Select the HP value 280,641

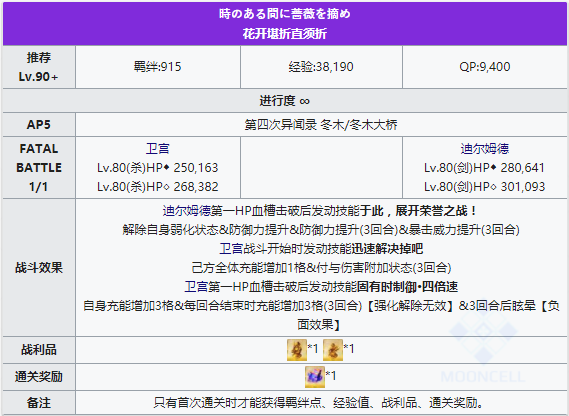[x=523, y=168]
